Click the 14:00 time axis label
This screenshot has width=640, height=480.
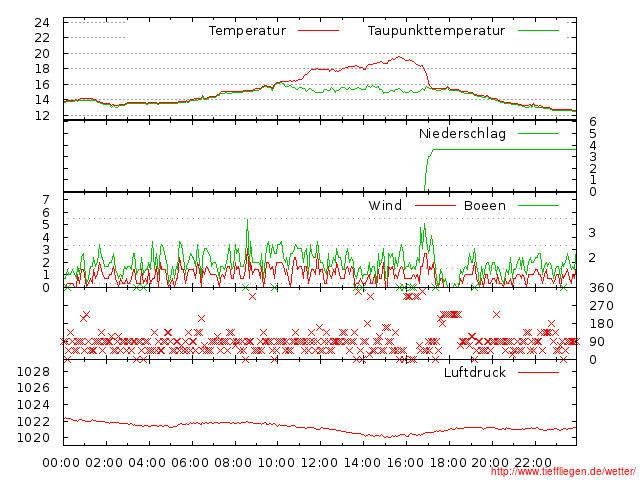(362, 463)
